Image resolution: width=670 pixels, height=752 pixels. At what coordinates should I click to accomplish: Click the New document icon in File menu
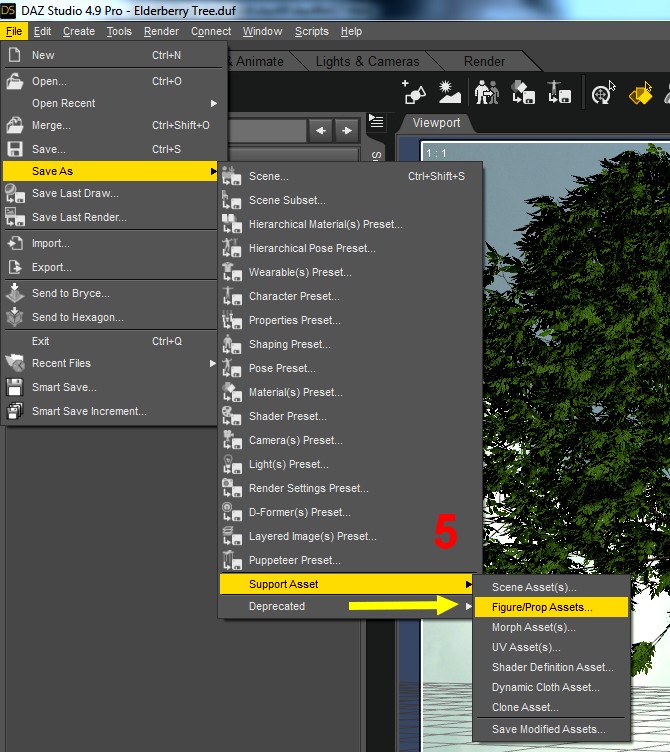[14, 55]
